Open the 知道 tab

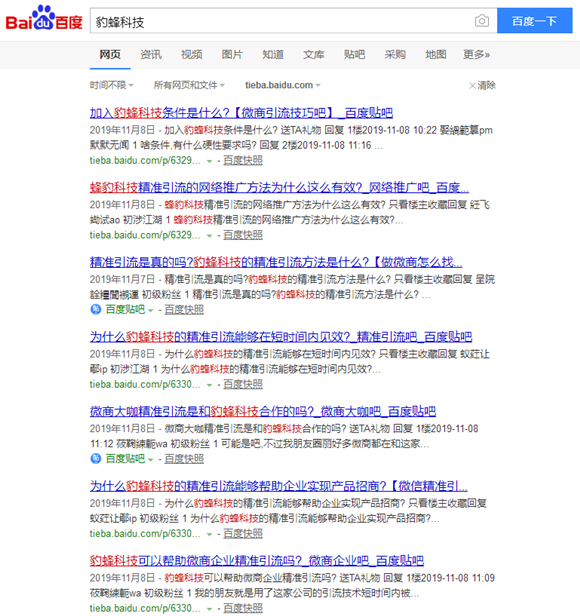pyautogui.click(x=273, y=55)
